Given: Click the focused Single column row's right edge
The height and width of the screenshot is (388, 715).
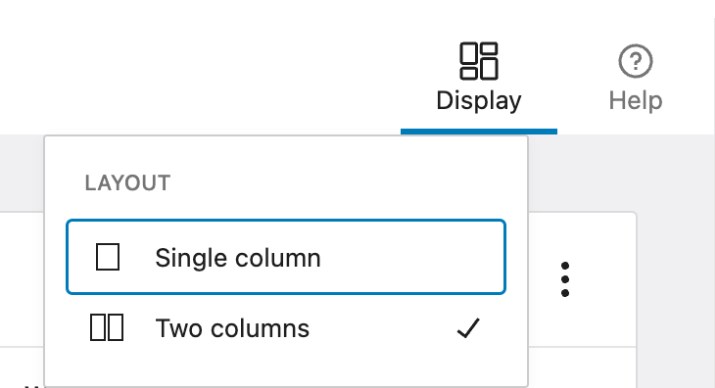Looking at the screenshot, I should pyautogui.click(x=499, y=257).
